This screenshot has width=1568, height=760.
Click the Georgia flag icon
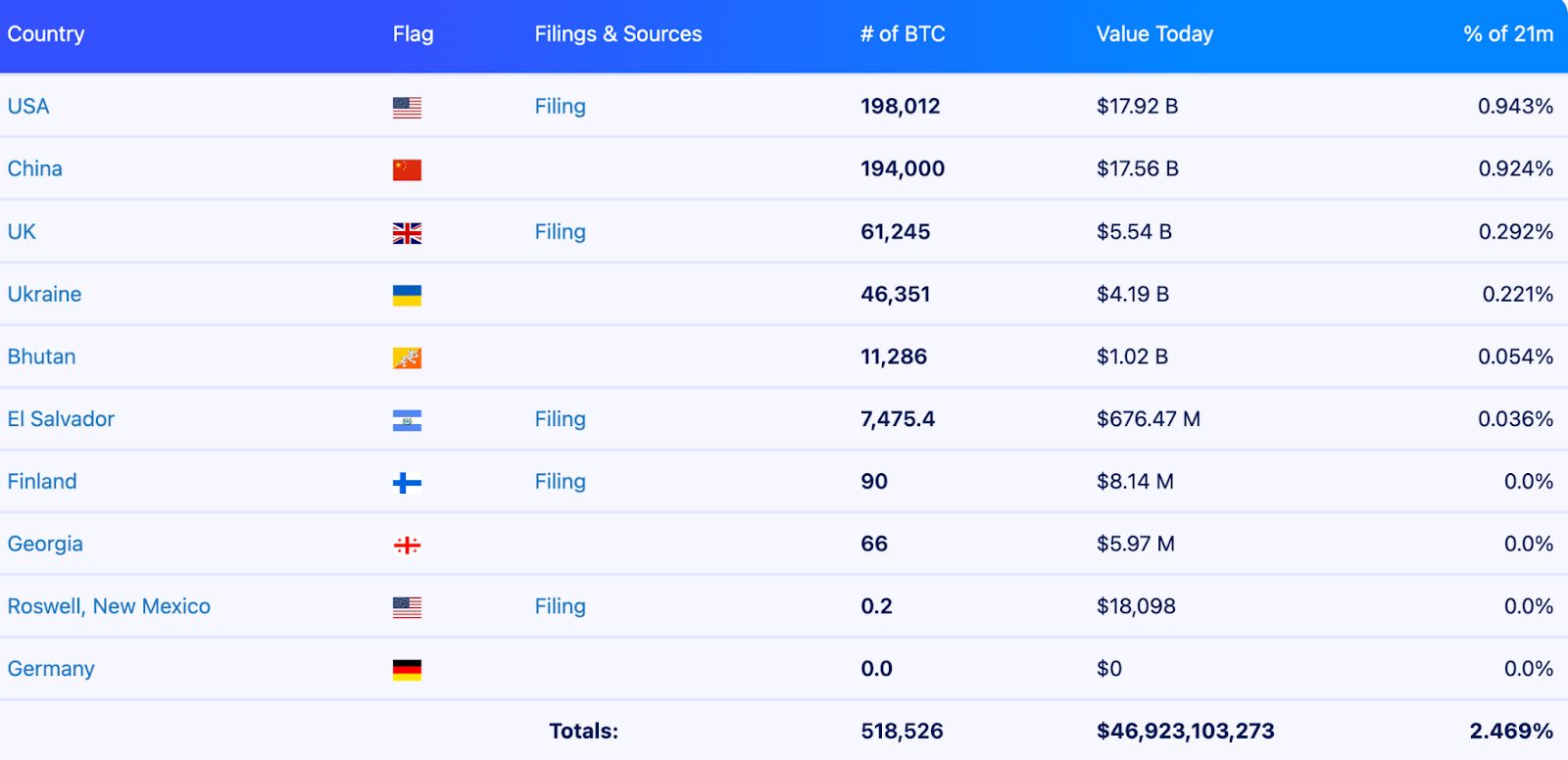pyautogui.click(x=406, y=544)
